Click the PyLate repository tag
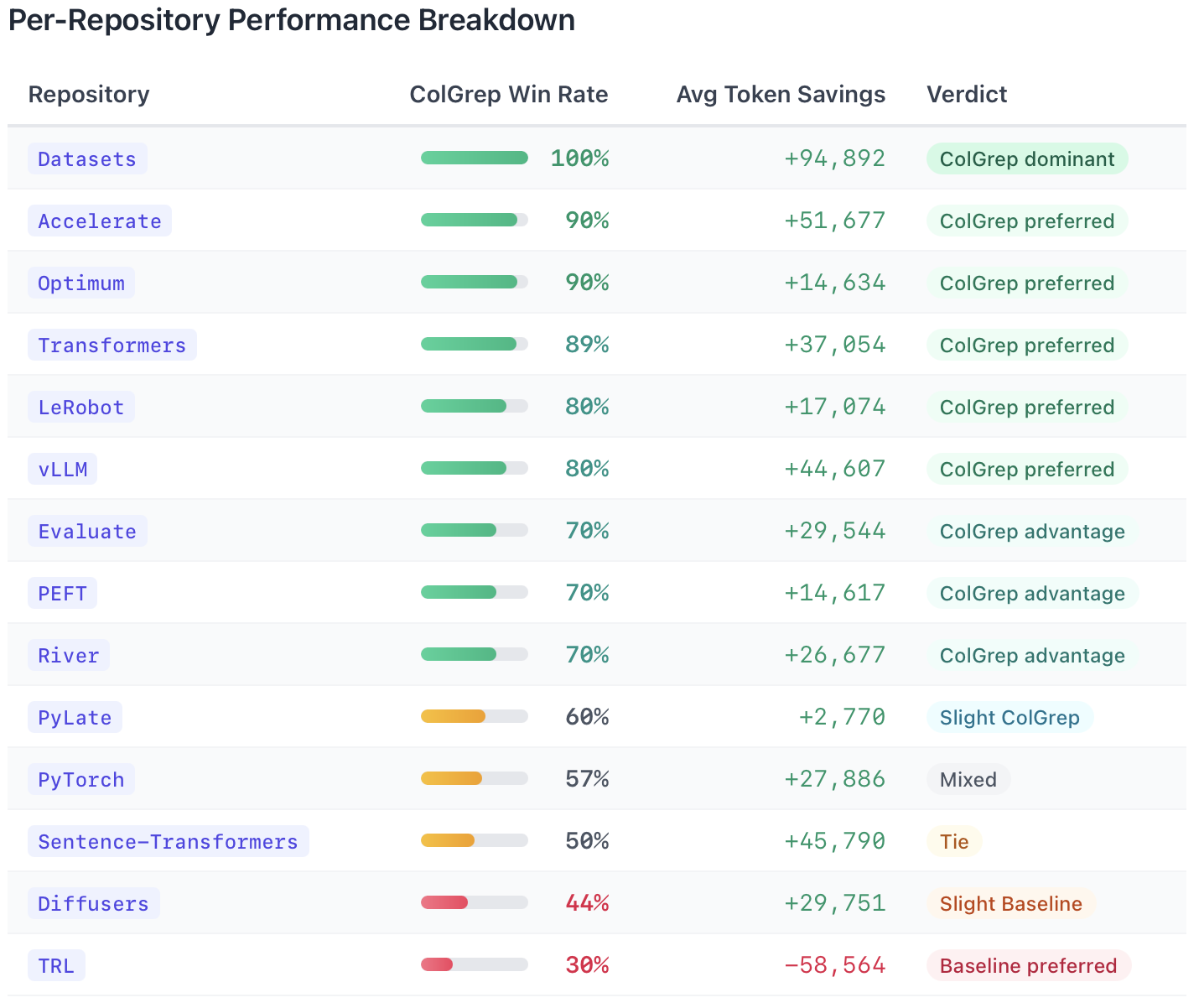Viewport: 1199px width, 1008px height. coord(75,718)
